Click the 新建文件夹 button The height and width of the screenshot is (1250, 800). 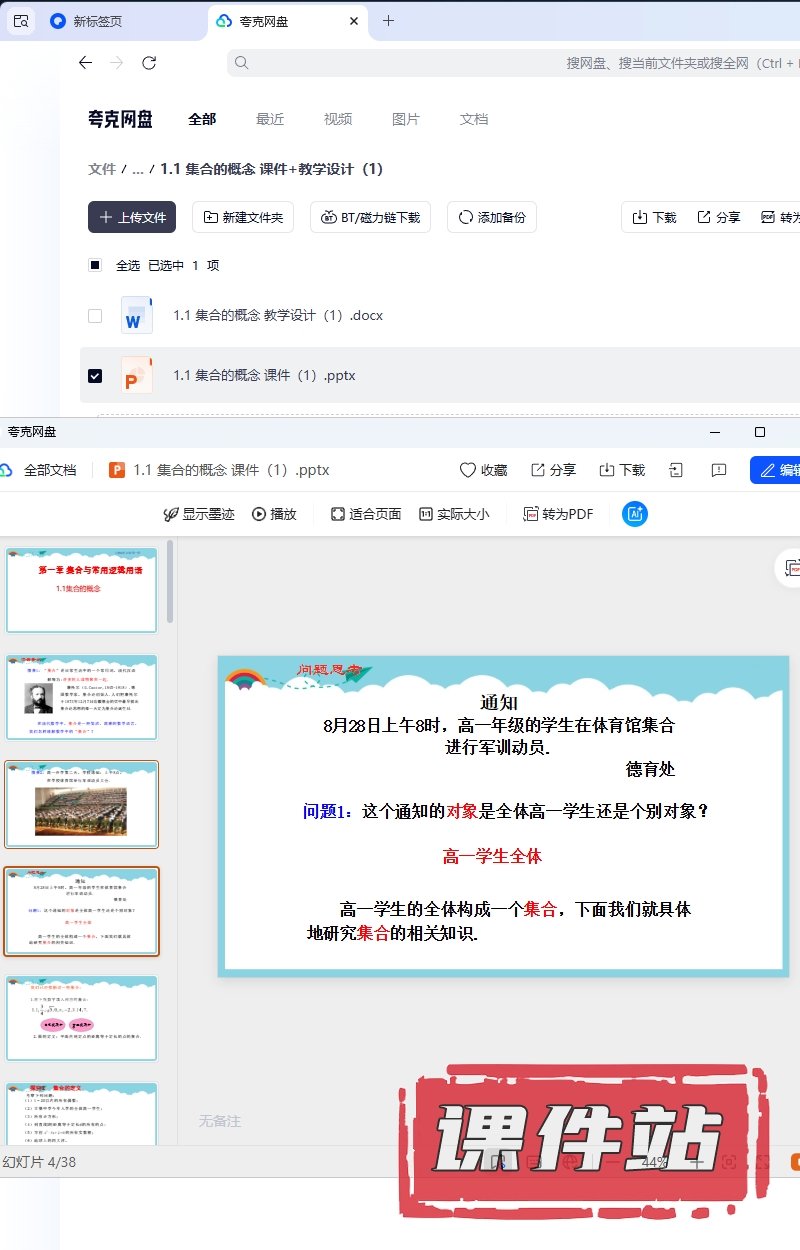click(242, 217)
